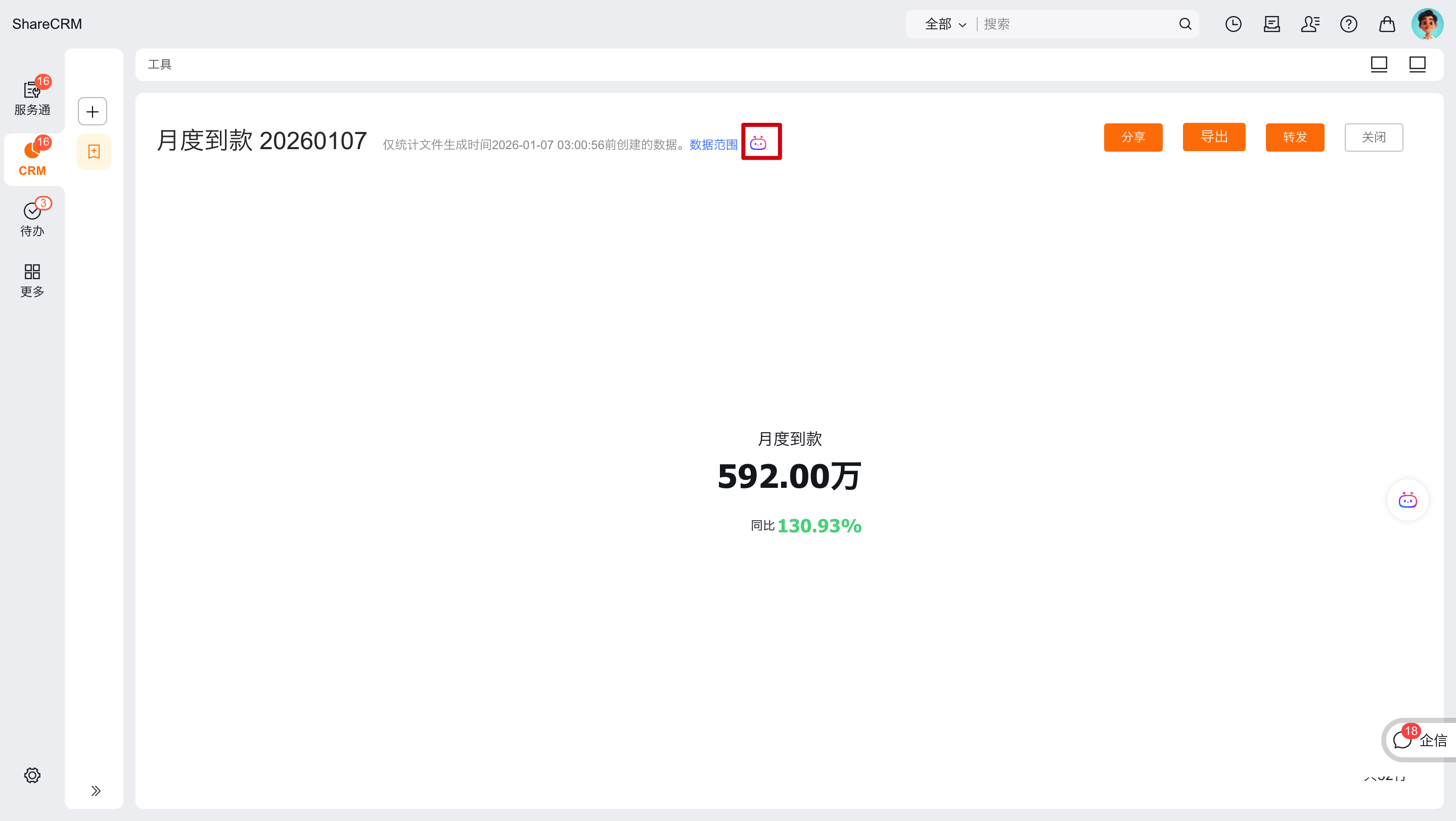The width and height of the screenshot is (1456, 821).
Task: Open 更多 apps menu
Action: (x=32, y=280)
